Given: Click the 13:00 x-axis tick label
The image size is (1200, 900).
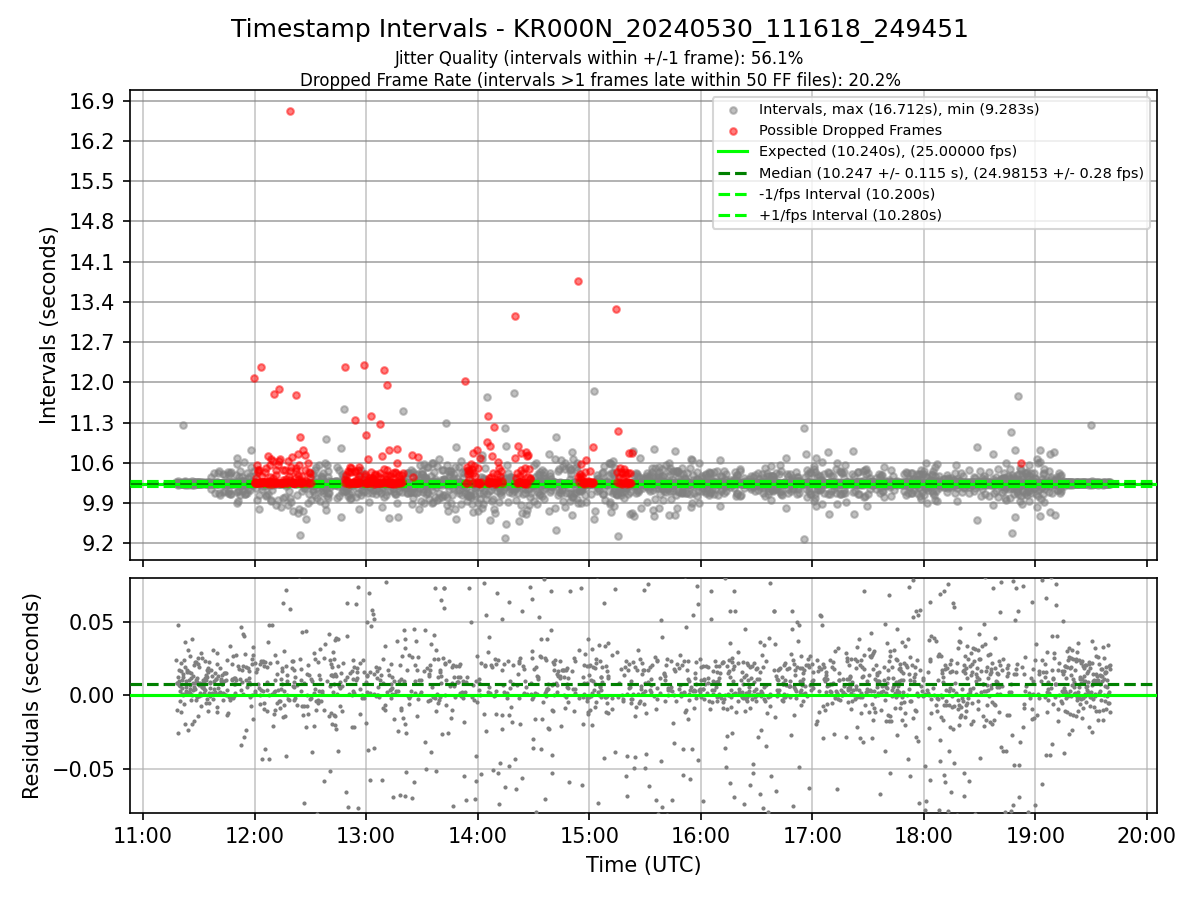Looking at the screenshot, I should 365,835.
